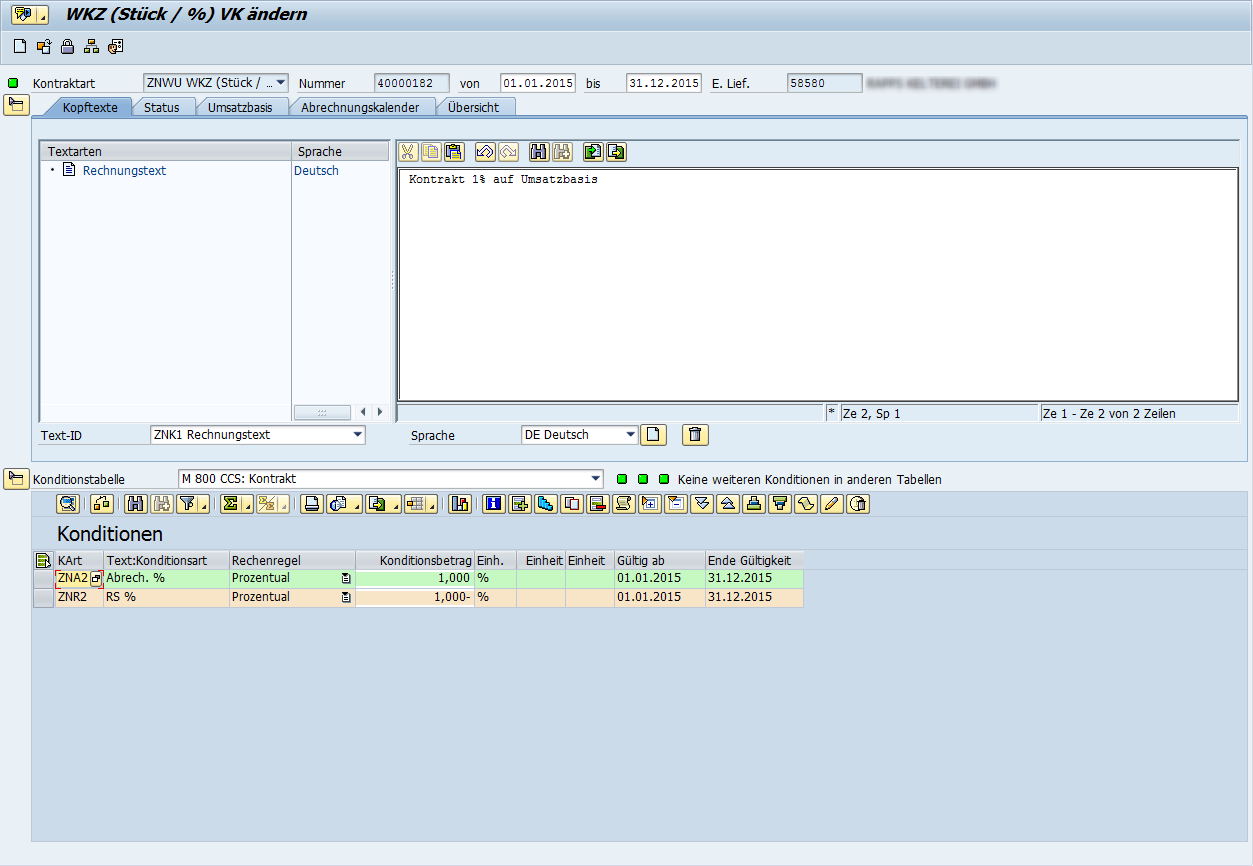Screen dimensions: 1253x866
Task: Click the binoculars Find icon in text editor
Action: click(x=539, y=152)
